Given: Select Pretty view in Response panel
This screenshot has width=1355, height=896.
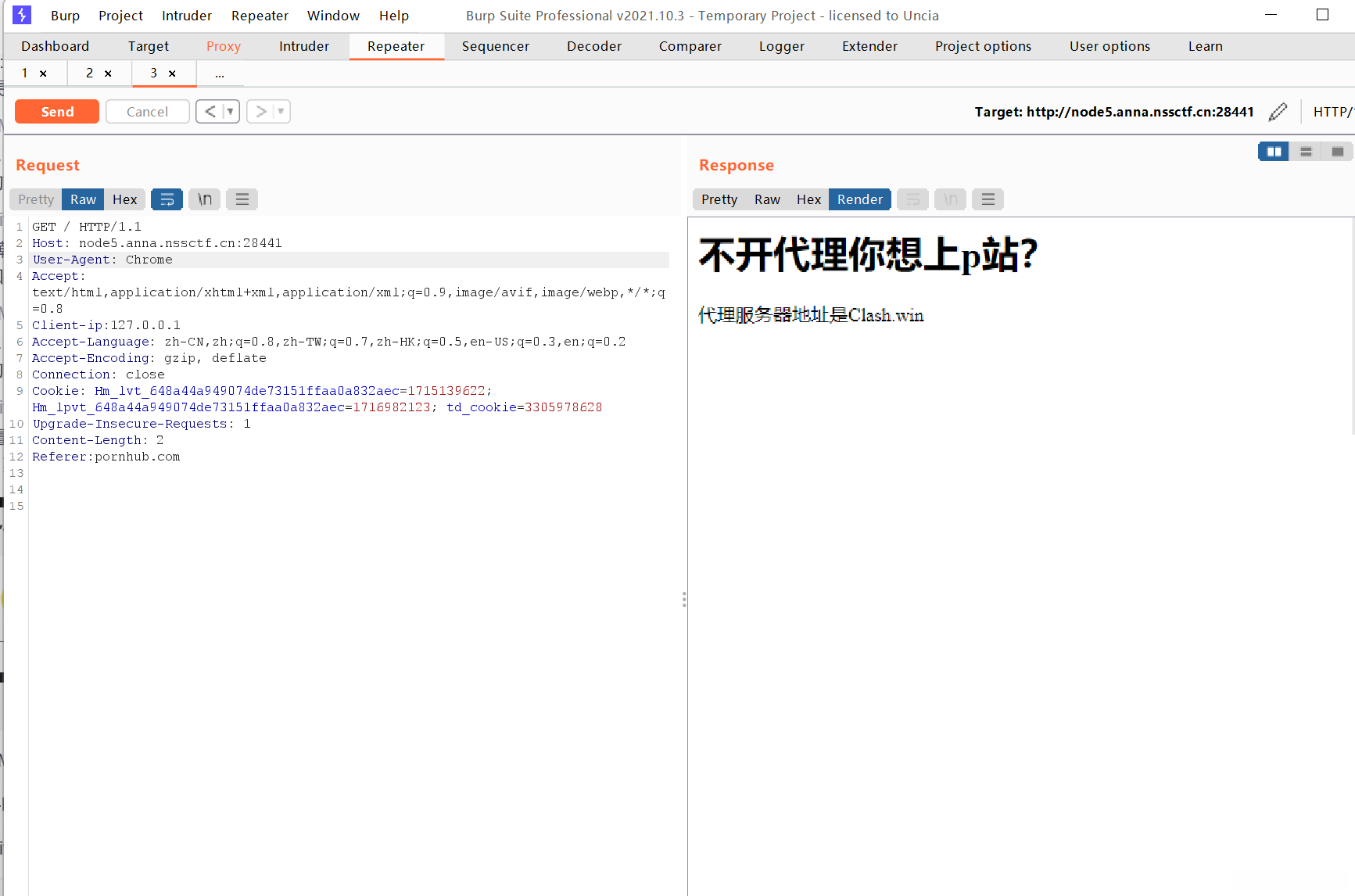Looking at the screenshot, I should [x=719, y=199].
